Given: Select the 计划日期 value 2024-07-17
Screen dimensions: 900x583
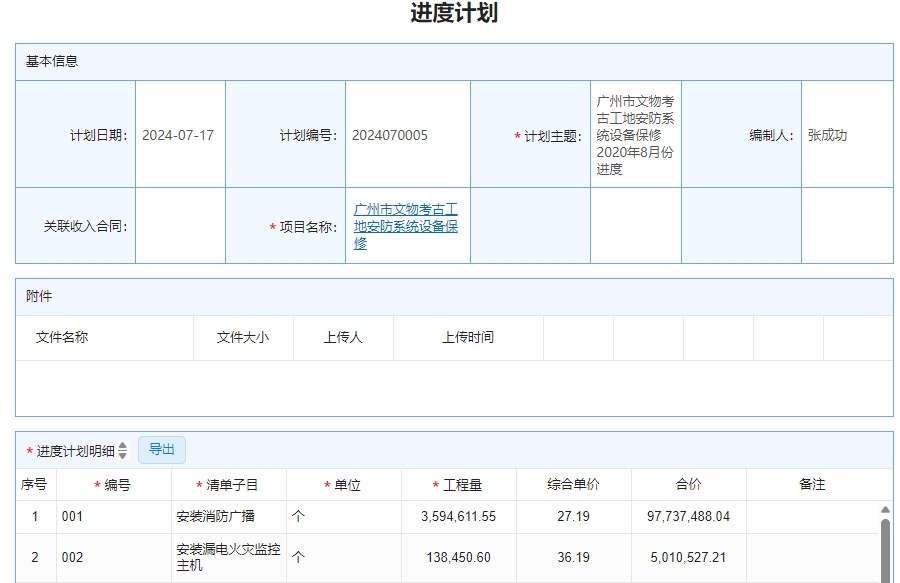Looking at the screenshot, I should 180,133.
